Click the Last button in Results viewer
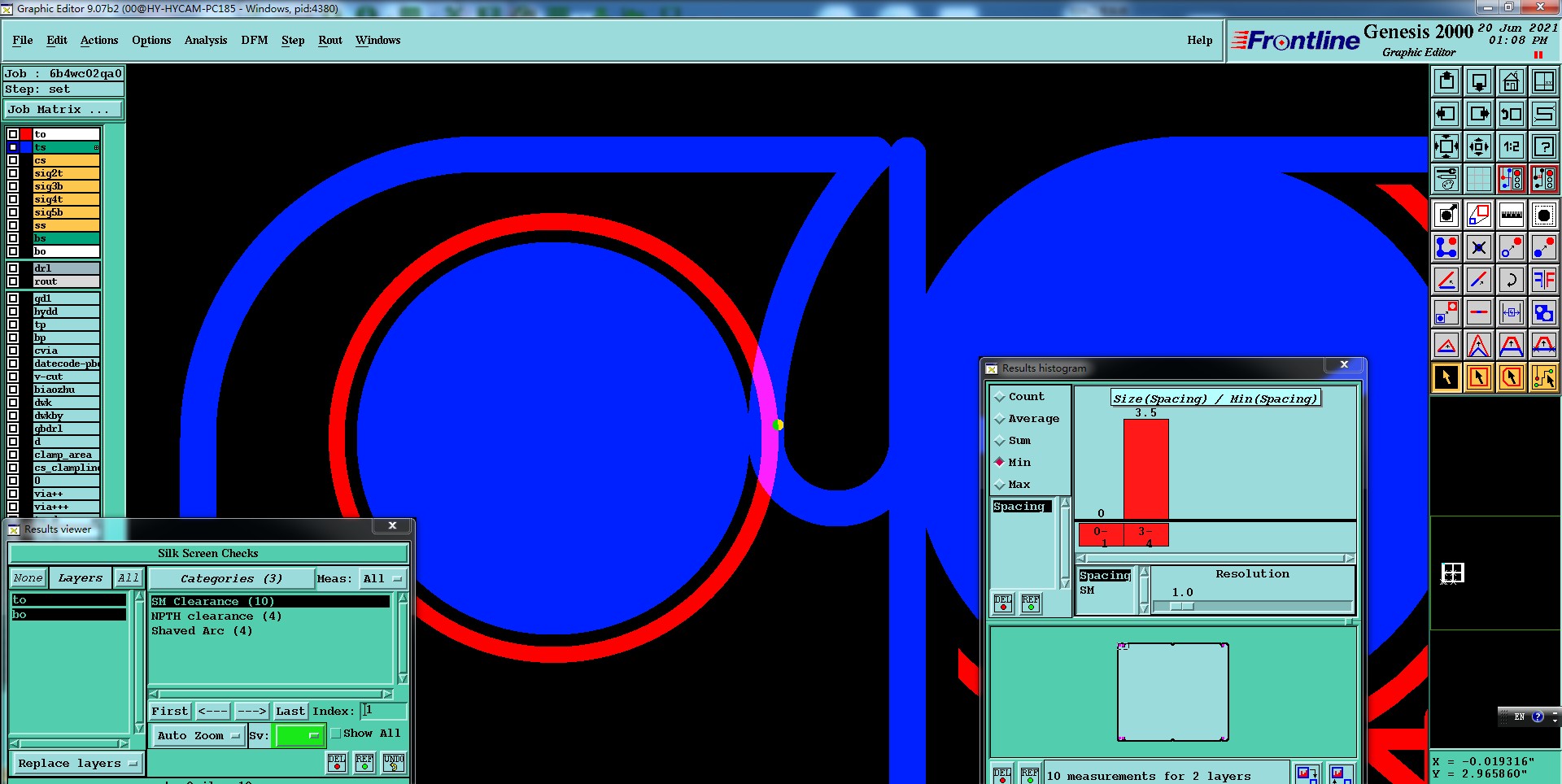The height and width of the screenshot is (784, 1562). [x=290, y=712]
